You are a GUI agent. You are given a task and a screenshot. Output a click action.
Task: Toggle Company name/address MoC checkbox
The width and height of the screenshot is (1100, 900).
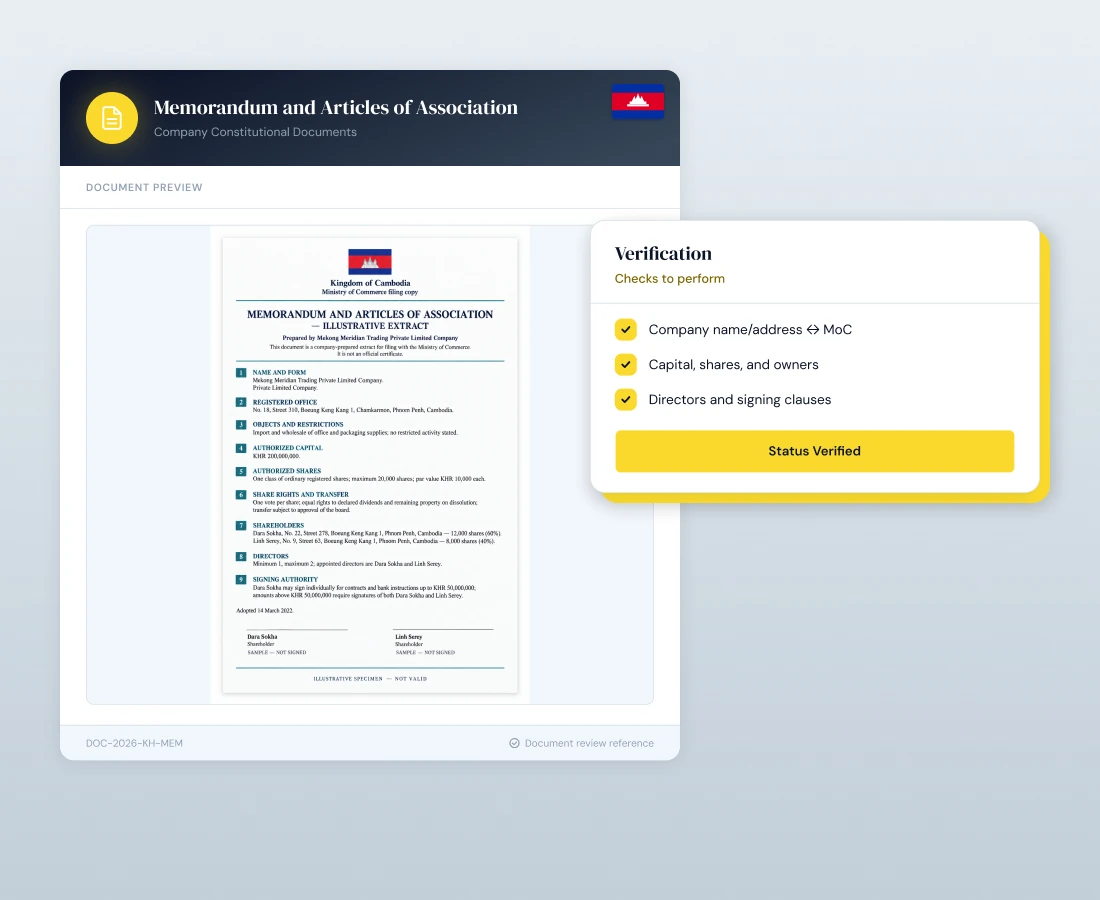[x=626, y=330]
